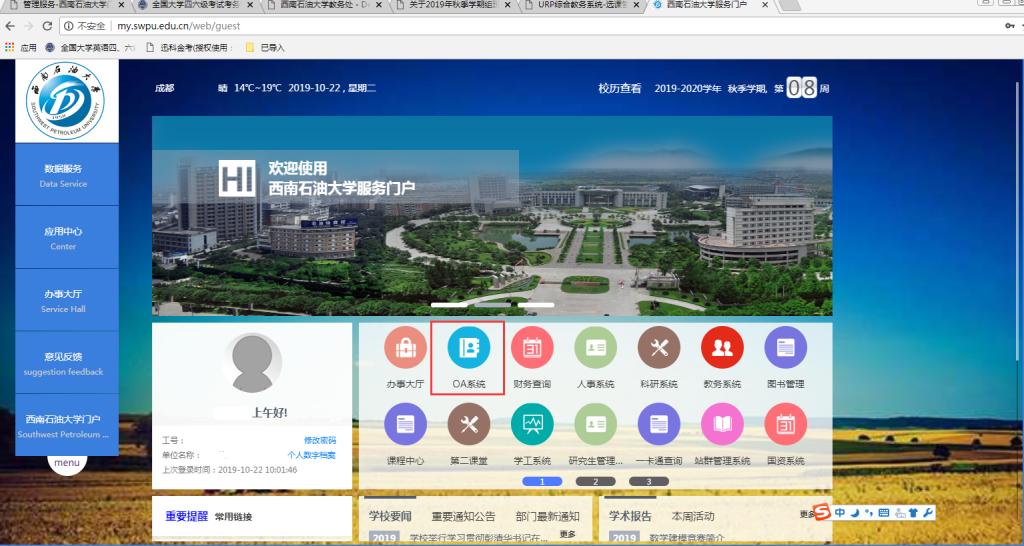The height and width of the screenshot is (546, 1024).
Task: Open the 科研系统 research icon
Action: pos(658,348)
